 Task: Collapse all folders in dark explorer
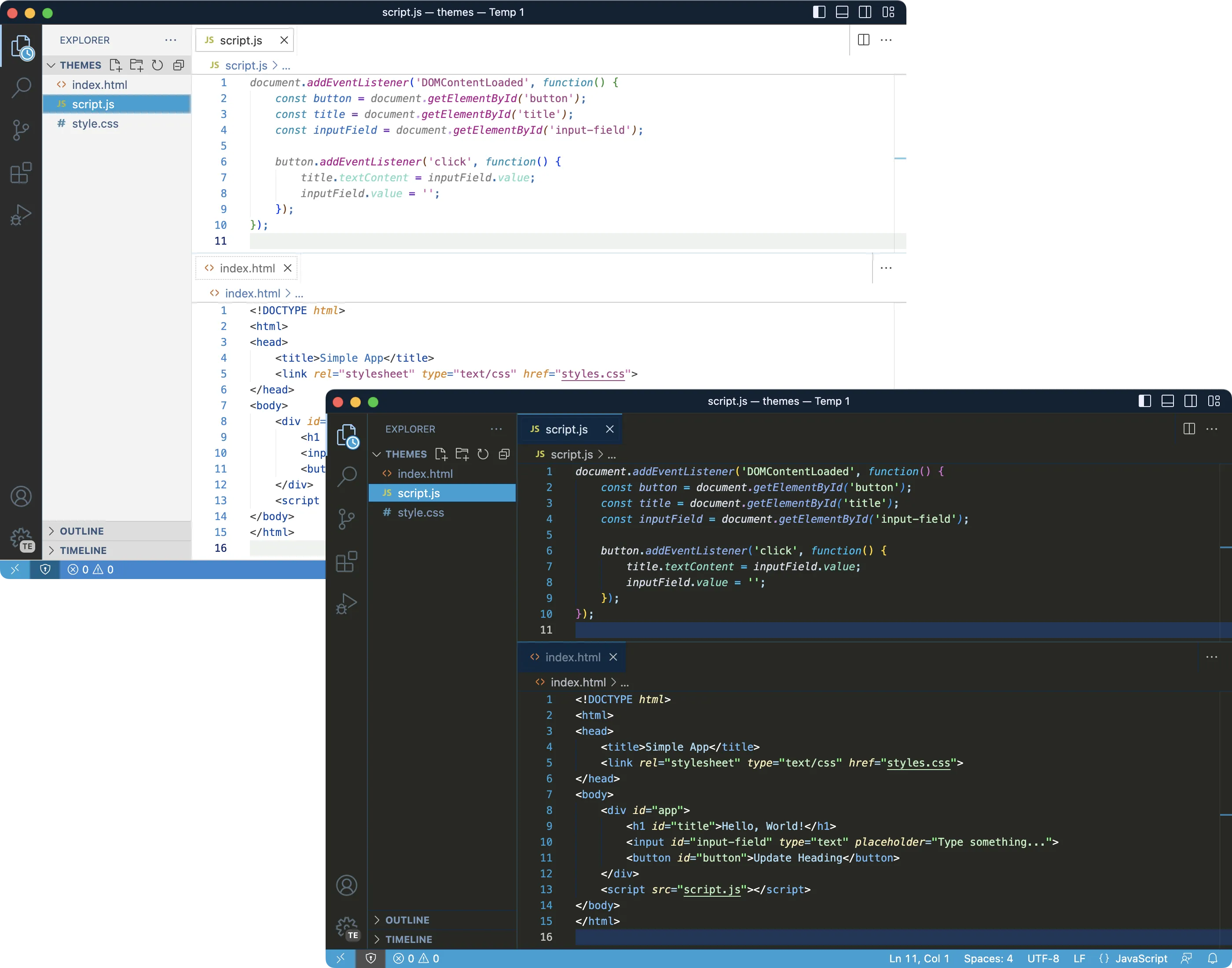pyautogui.click(x=504, y=454)
